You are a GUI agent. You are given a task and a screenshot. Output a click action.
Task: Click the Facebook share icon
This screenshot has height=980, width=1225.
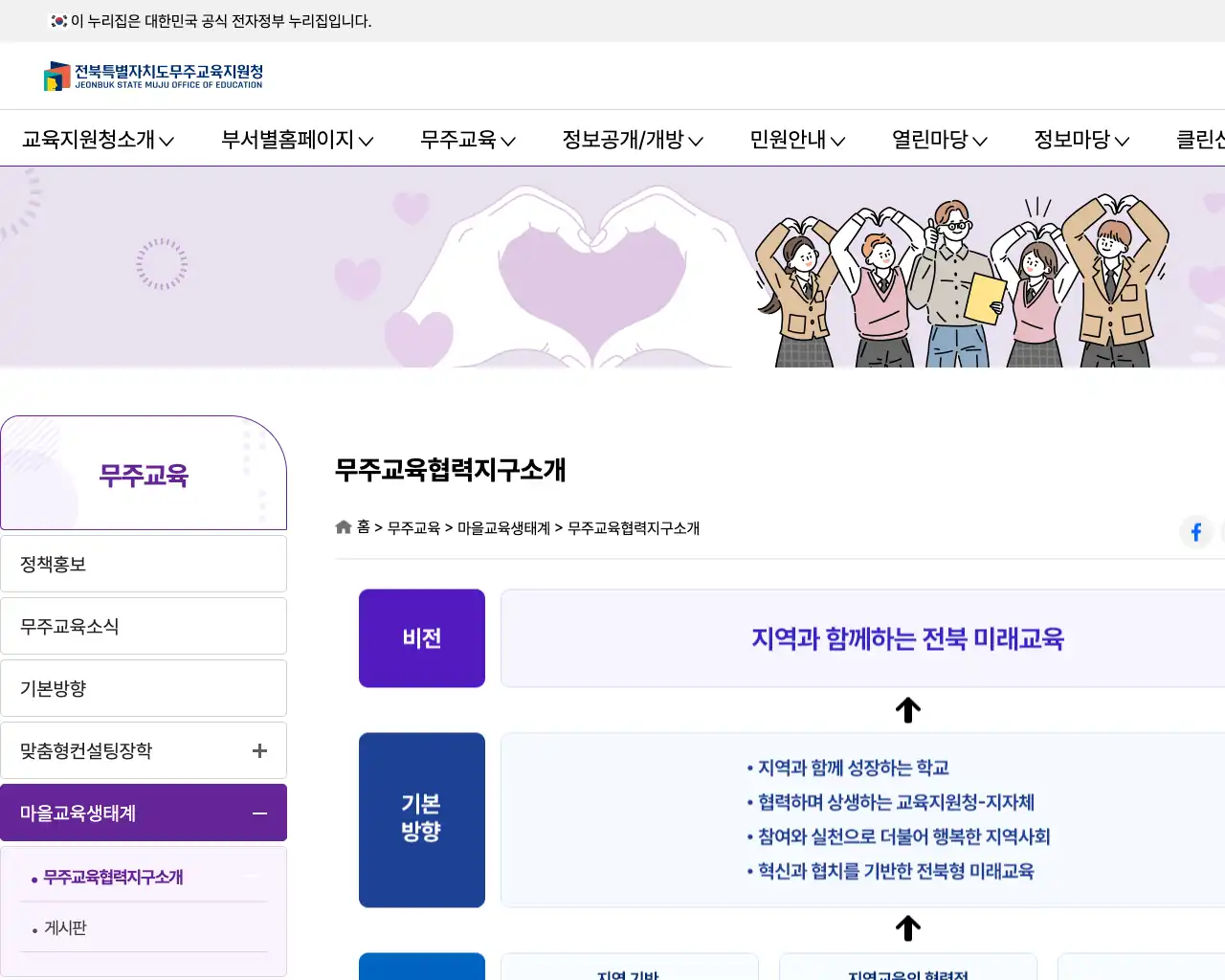coord(1195,532)
